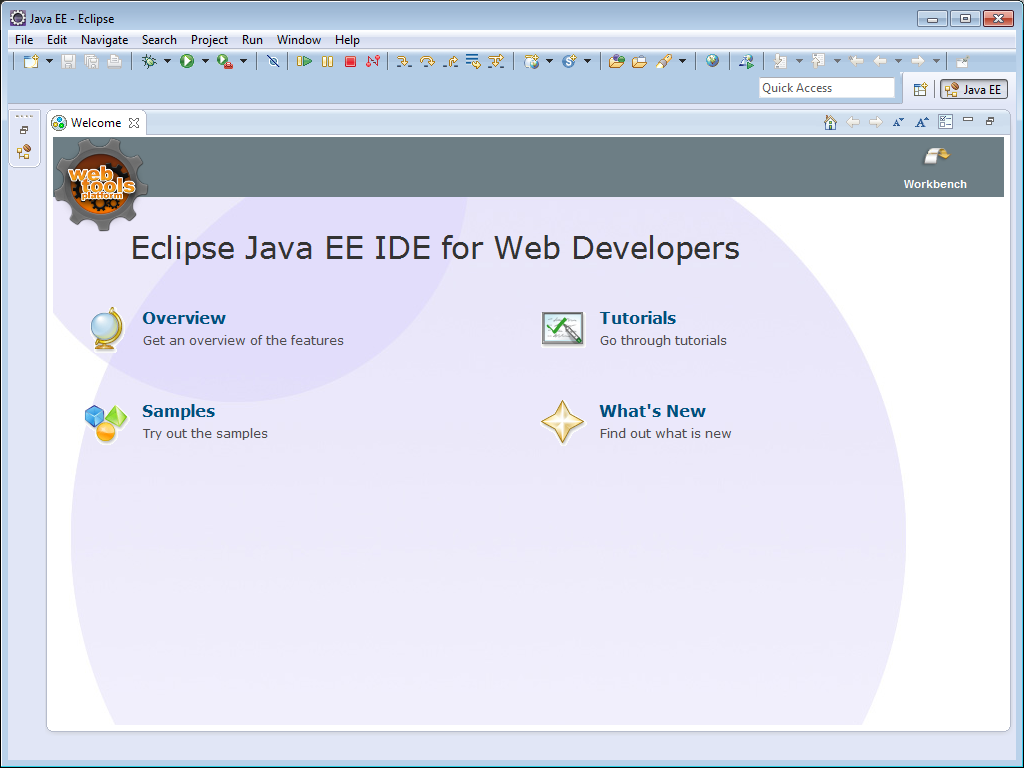Open the Samples link

(178, 411)
